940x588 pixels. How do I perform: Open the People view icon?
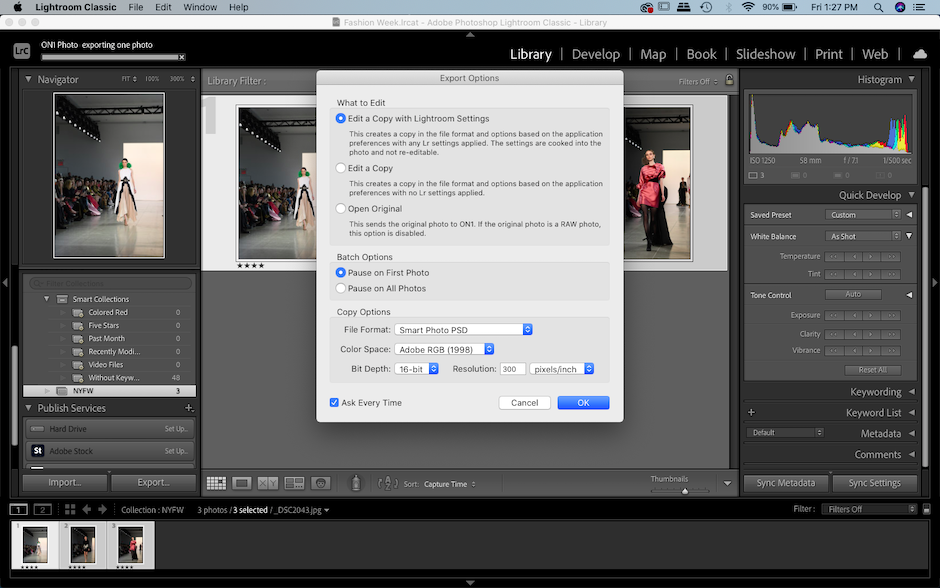coord(321,483)
